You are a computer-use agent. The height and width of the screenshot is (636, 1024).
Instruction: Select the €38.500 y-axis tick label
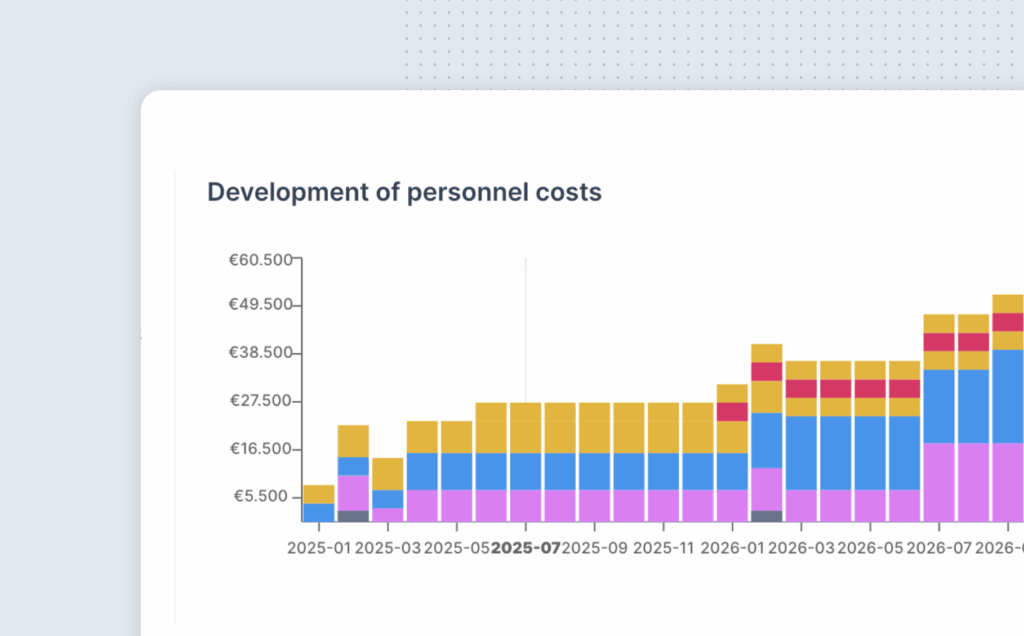(260, 353)
